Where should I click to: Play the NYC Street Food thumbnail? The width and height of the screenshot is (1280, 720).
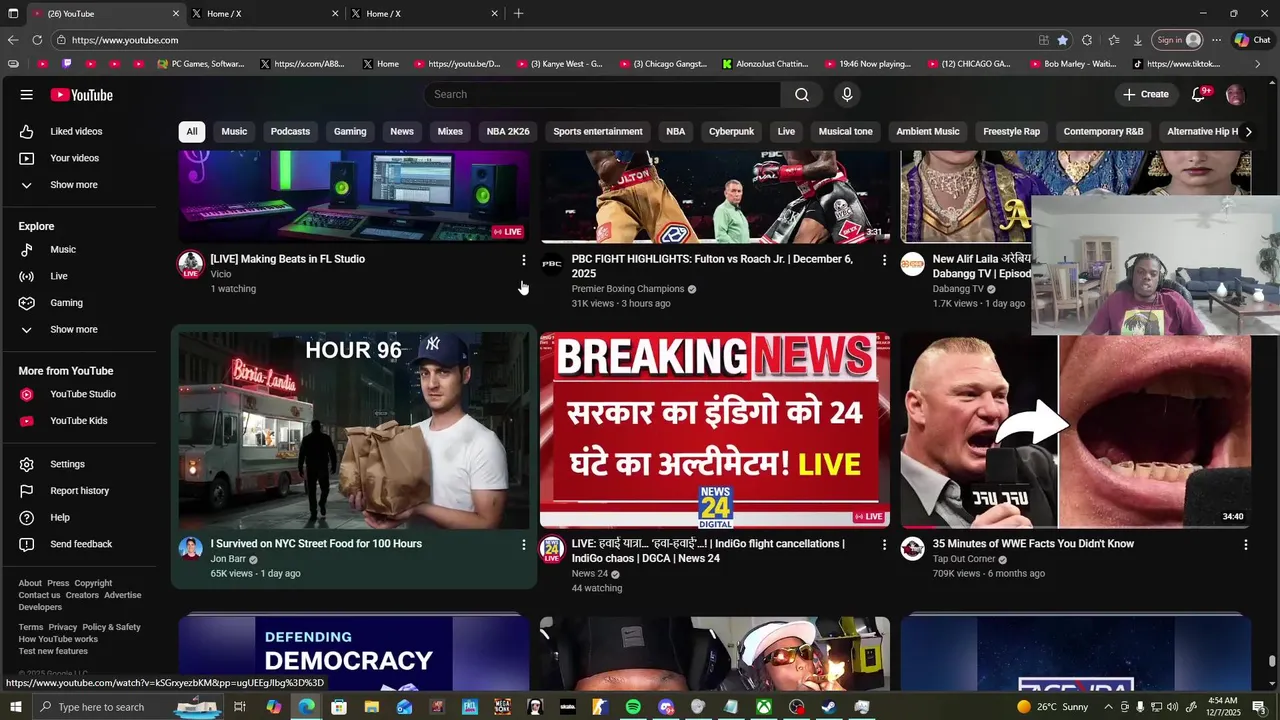354,430
